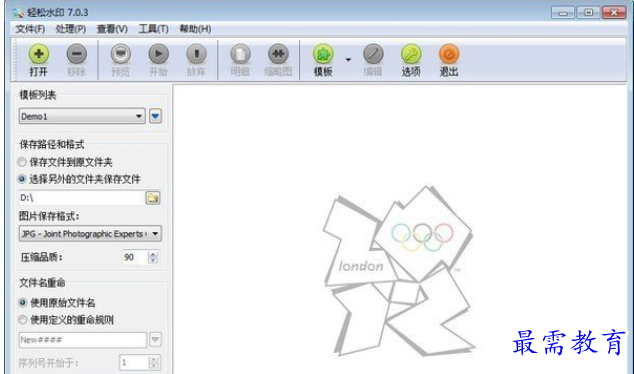
Task: Click the 开始 (Start) play icon
Action: 158,54
